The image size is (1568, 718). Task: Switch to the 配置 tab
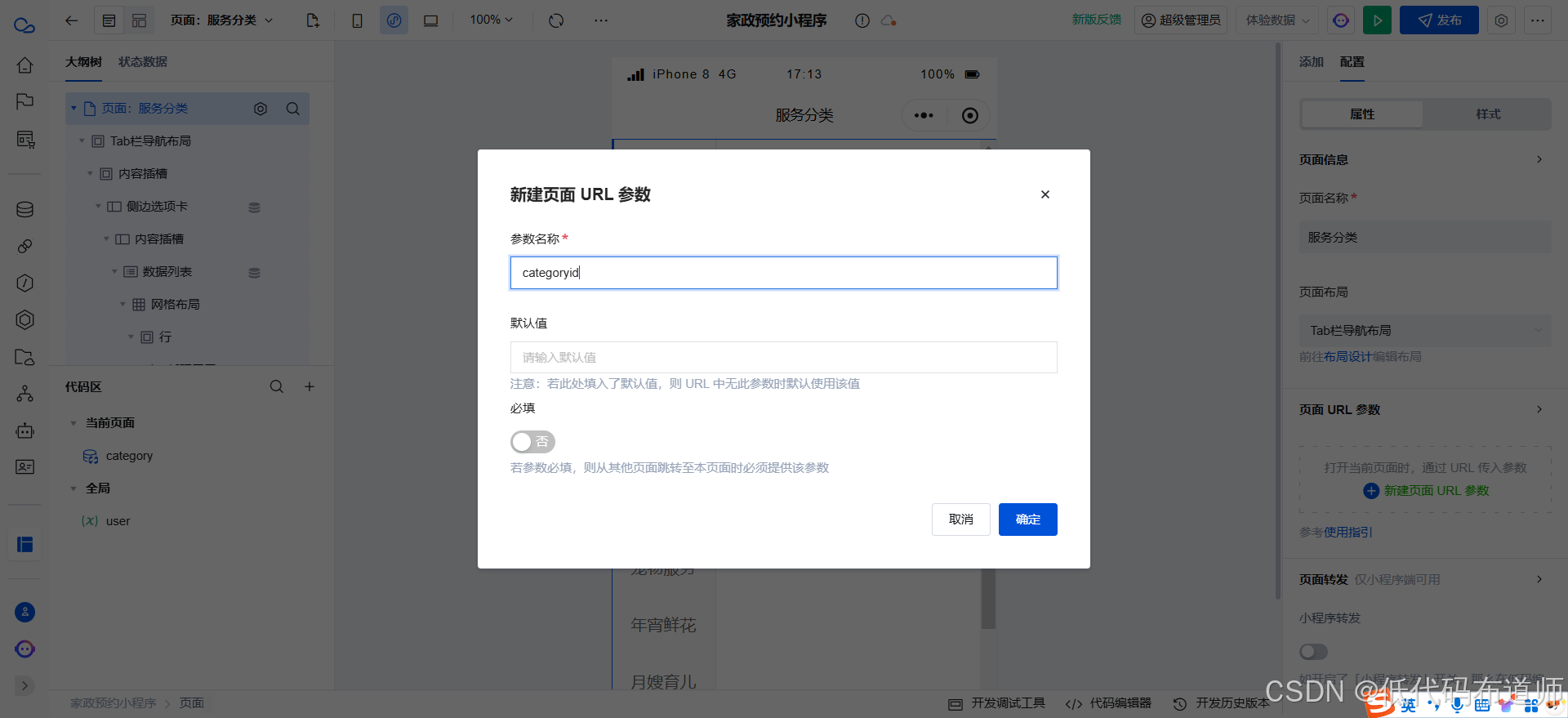coord(1352,62)
